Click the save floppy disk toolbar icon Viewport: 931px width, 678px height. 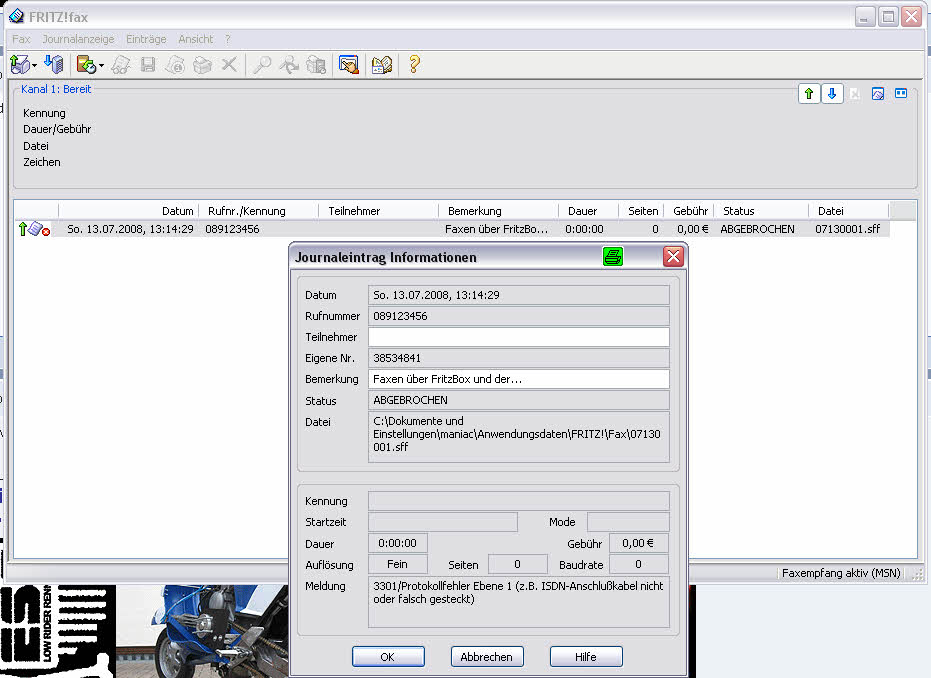click(148, 64)
